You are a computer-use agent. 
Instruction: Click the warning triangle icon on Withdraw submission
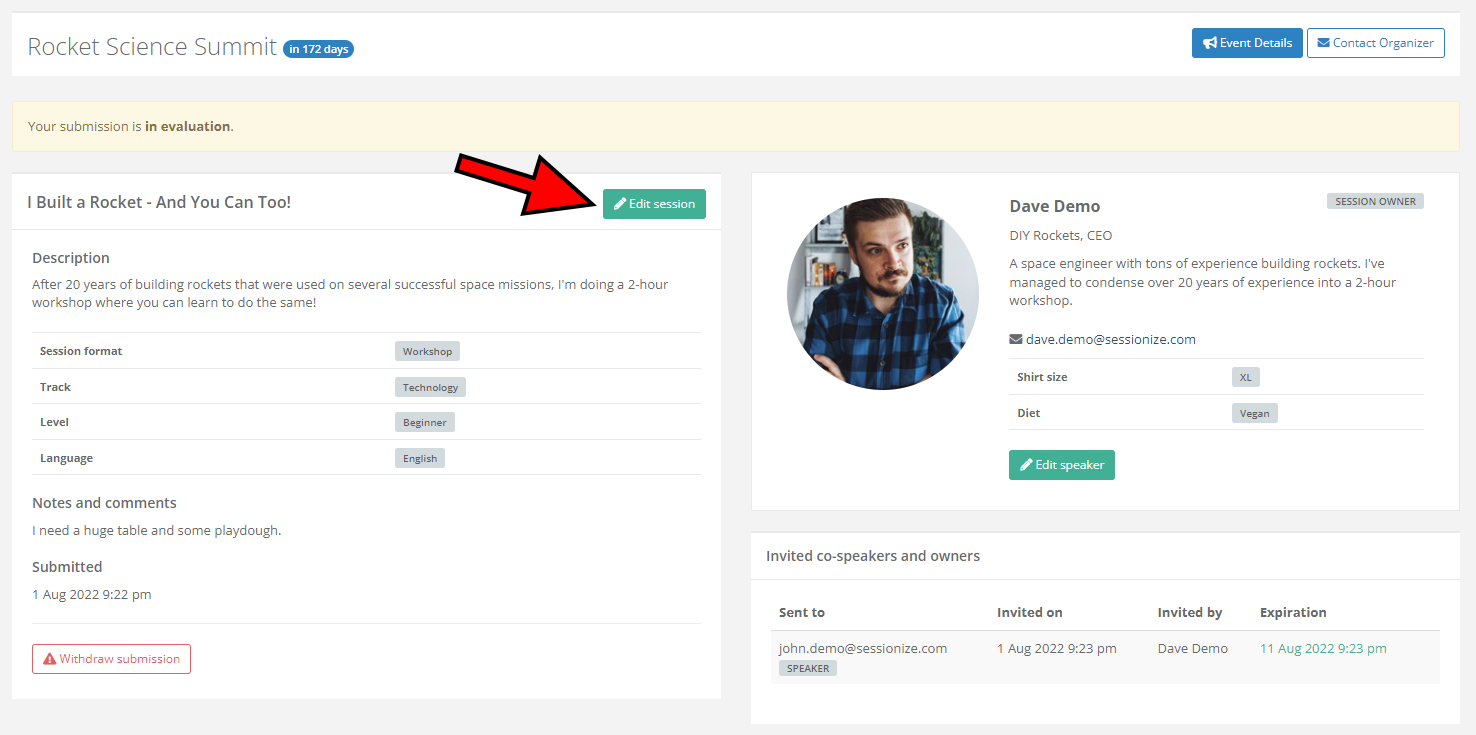coord(49,659)
